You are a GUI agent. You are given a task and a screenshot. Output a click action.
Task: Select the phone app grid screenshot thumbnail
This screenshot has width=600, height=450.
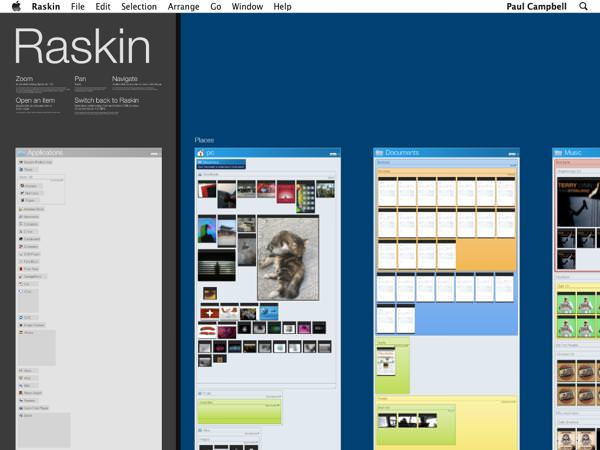(305, 198)
